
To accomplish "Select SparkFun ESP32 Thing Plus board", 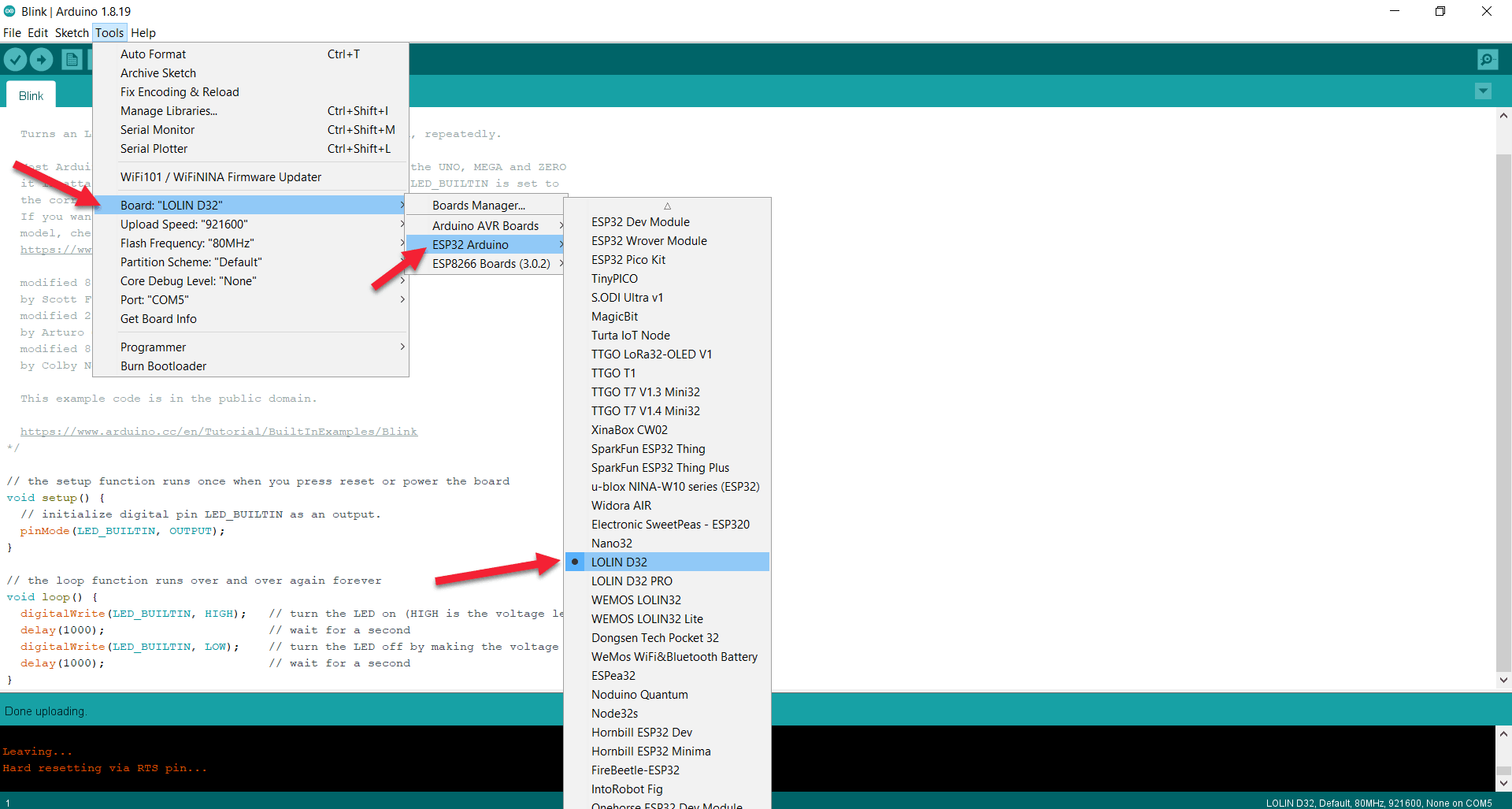I will click(x=667, y=468).
